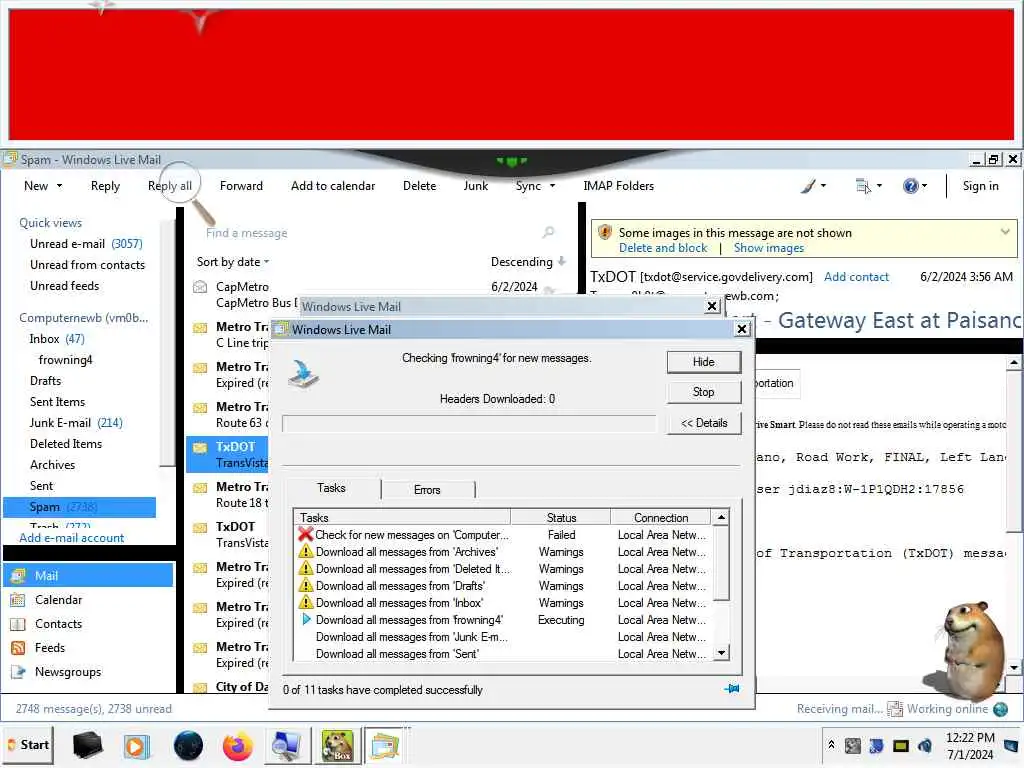Click the envelope icon beside CapMetro message
Screen dimensions: 1024x768
pos(200,287)
